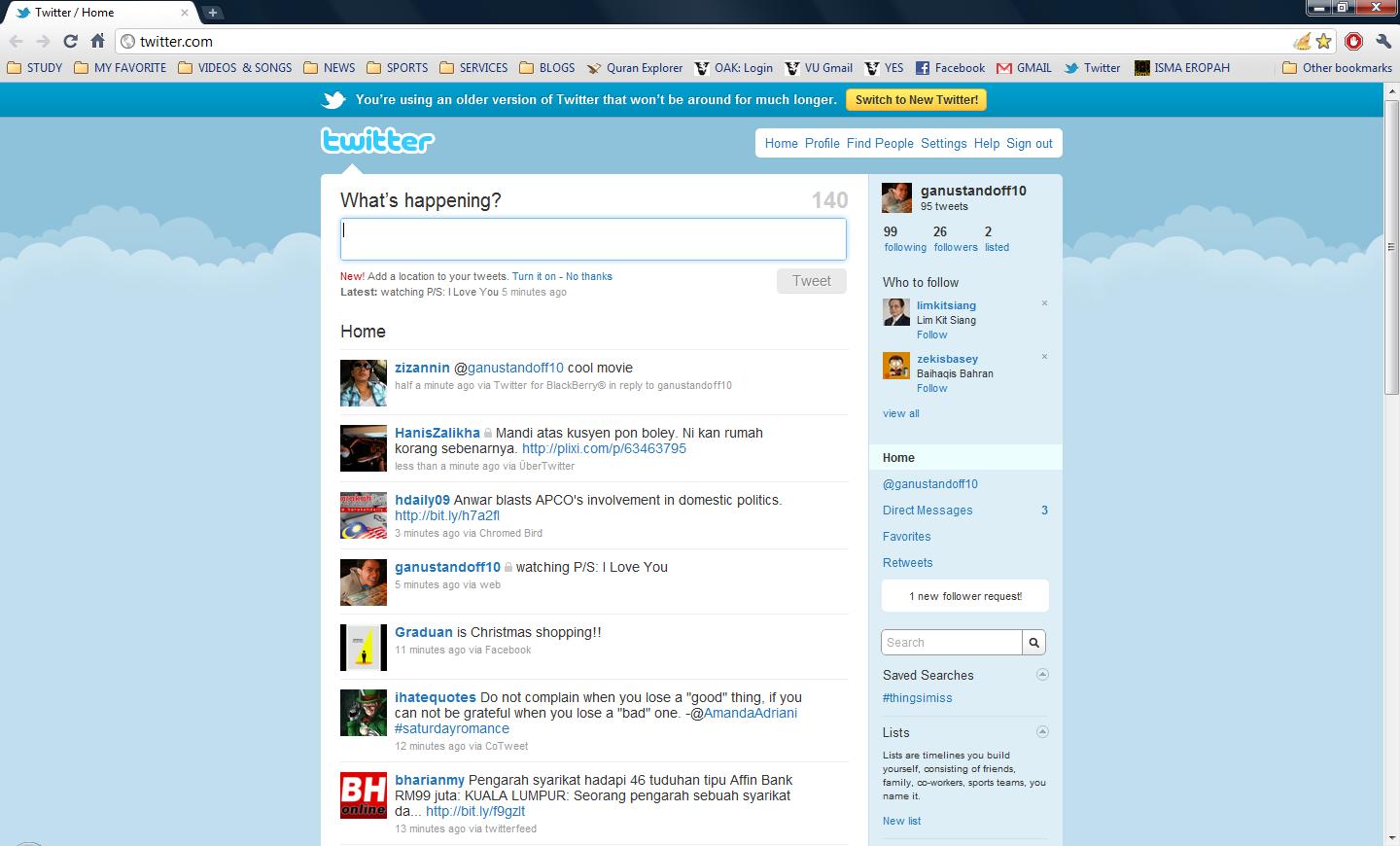Open HanisZalikha's avatar
The height and width of the screenshot is (846, 1400).
(x=364, y=448)
